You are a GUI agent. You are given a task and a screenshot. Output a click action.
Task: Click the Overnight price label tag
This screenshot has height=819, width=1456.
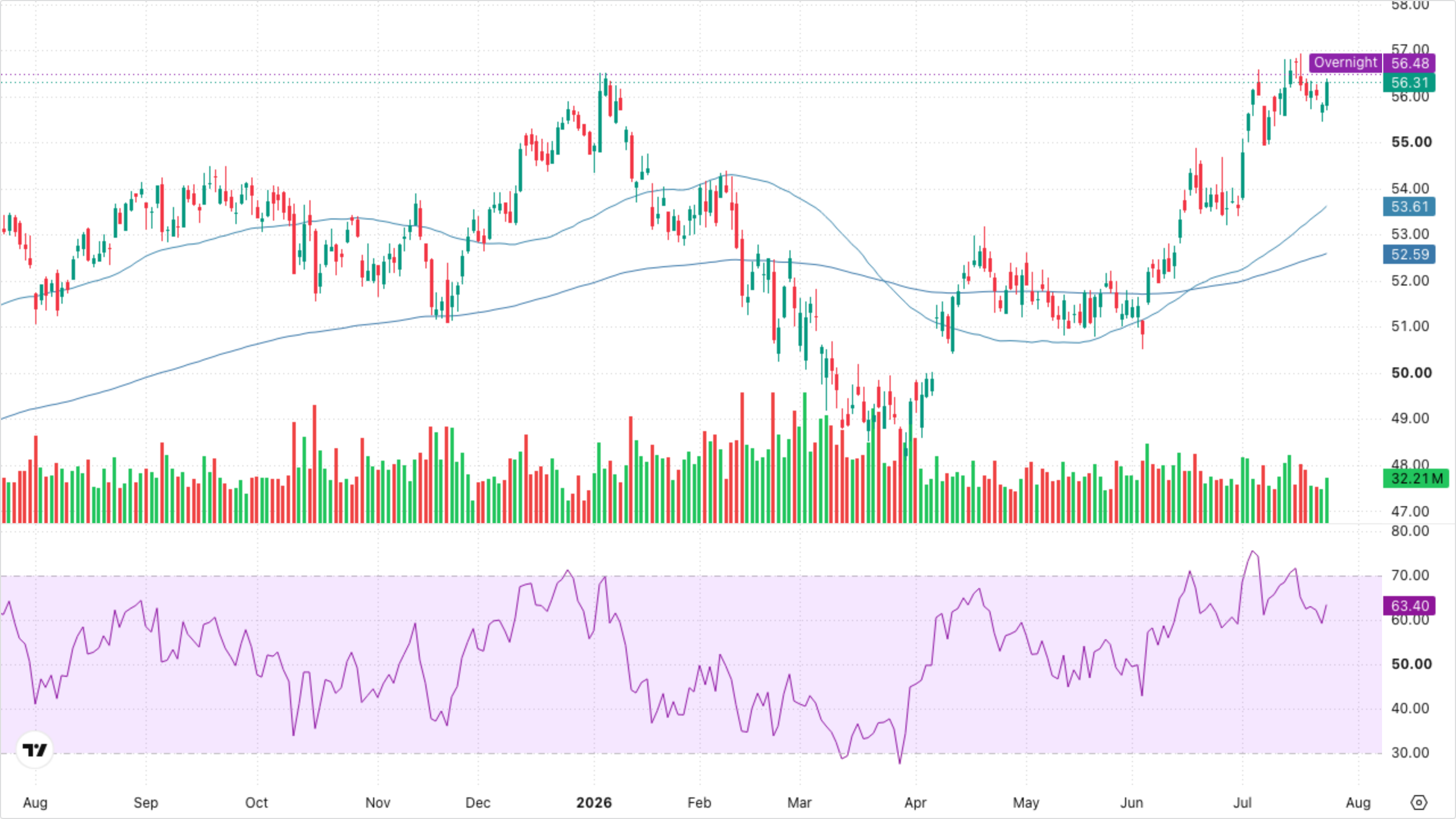(x=1346, y=63)
